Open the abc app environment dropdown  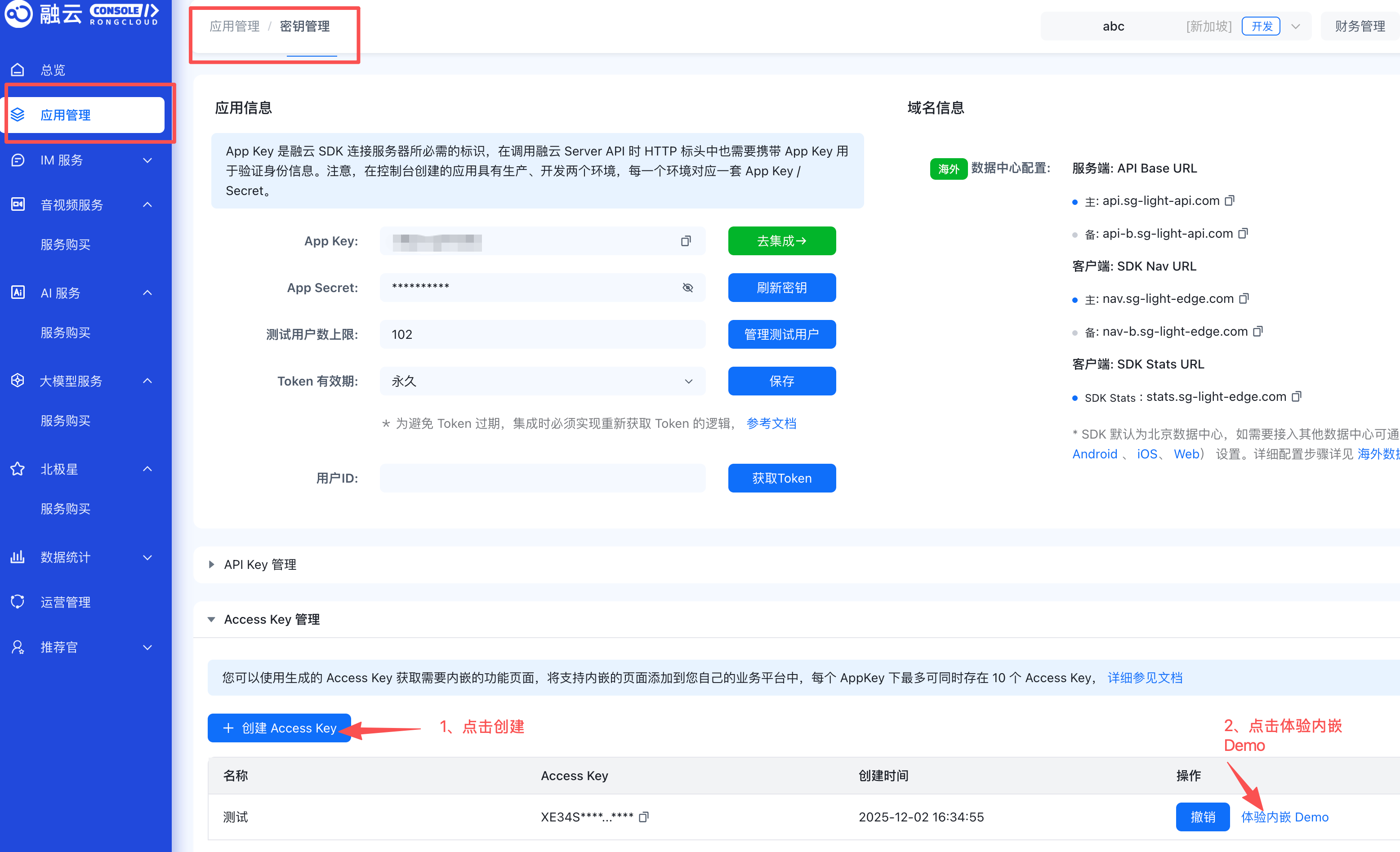(1295, 26)
